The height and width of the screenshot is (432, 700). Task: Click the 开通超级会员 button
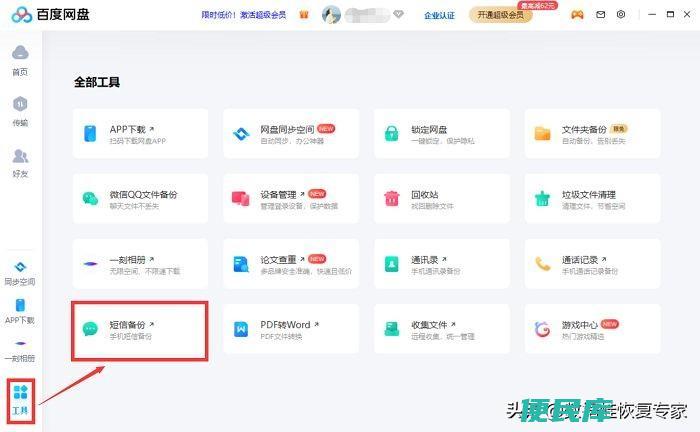500,15
